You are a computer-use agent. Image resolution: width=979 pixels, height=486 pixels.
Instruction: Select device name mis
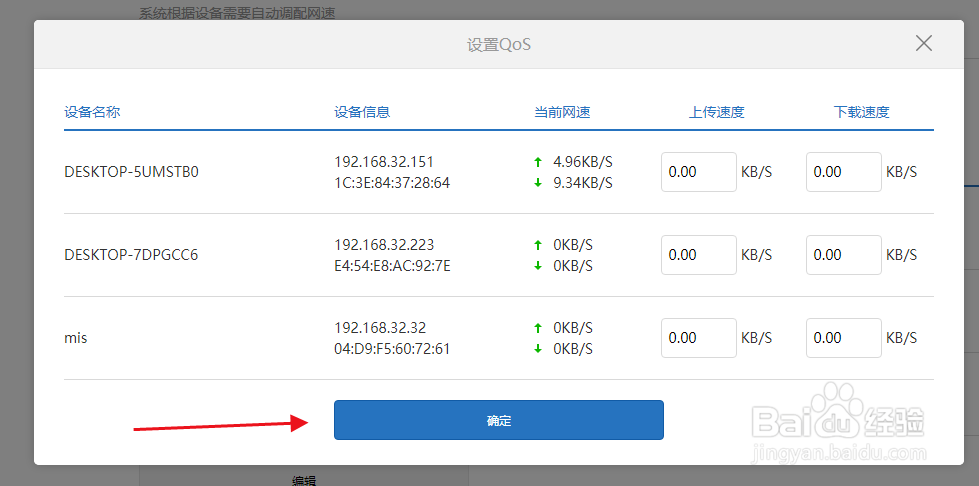tap(76, 338)
